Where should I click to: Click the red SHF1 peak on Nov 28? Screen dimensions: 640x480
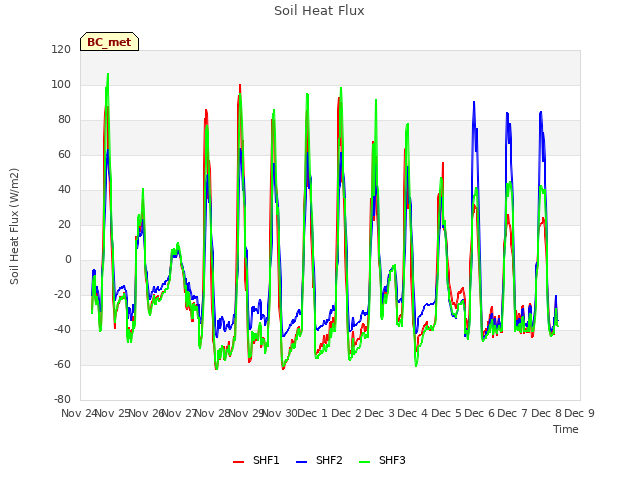click(x=240, y=85)
